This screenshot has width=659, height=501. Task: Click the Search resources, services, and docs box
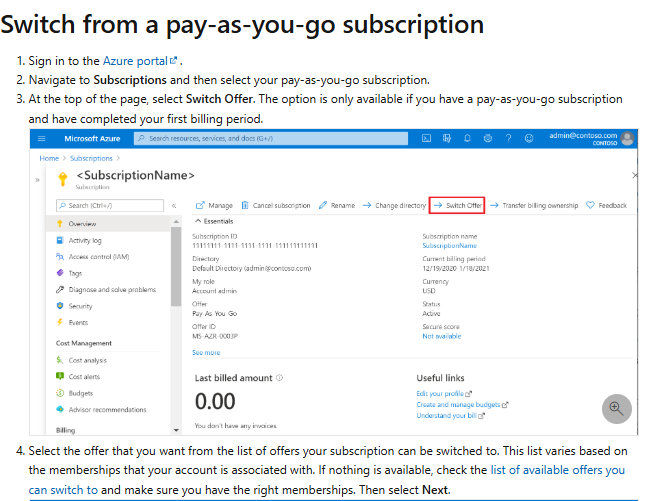271,138
